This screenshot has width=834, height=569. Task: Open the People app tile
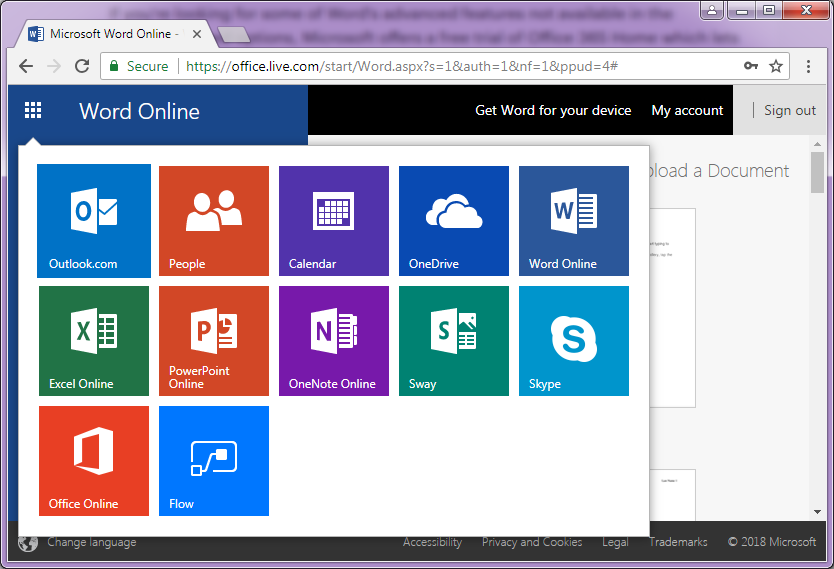[214, 221]
